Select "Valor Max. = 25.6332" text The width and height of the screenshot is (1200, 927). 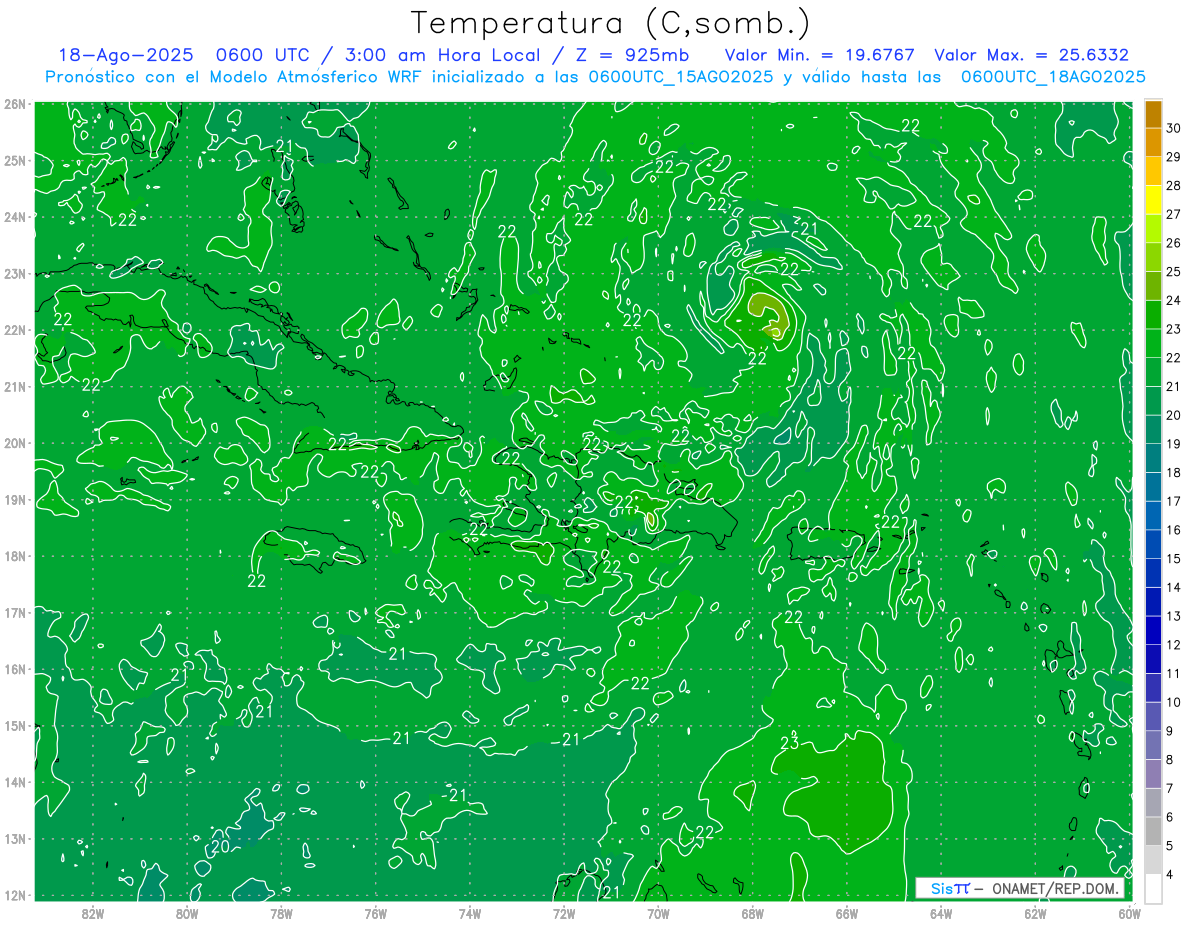click(x=1032, y=55)
